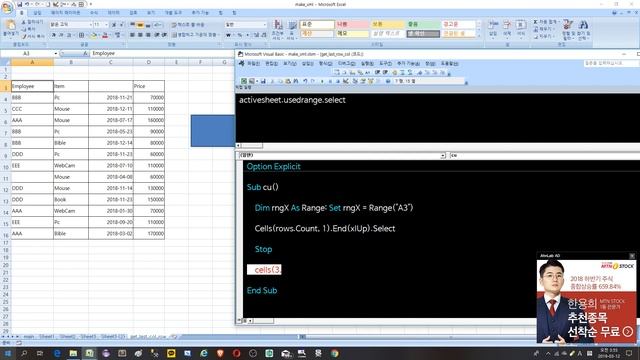Click the Percent Style number button
This screenshot has height=360, width=640.
[240, 36]
